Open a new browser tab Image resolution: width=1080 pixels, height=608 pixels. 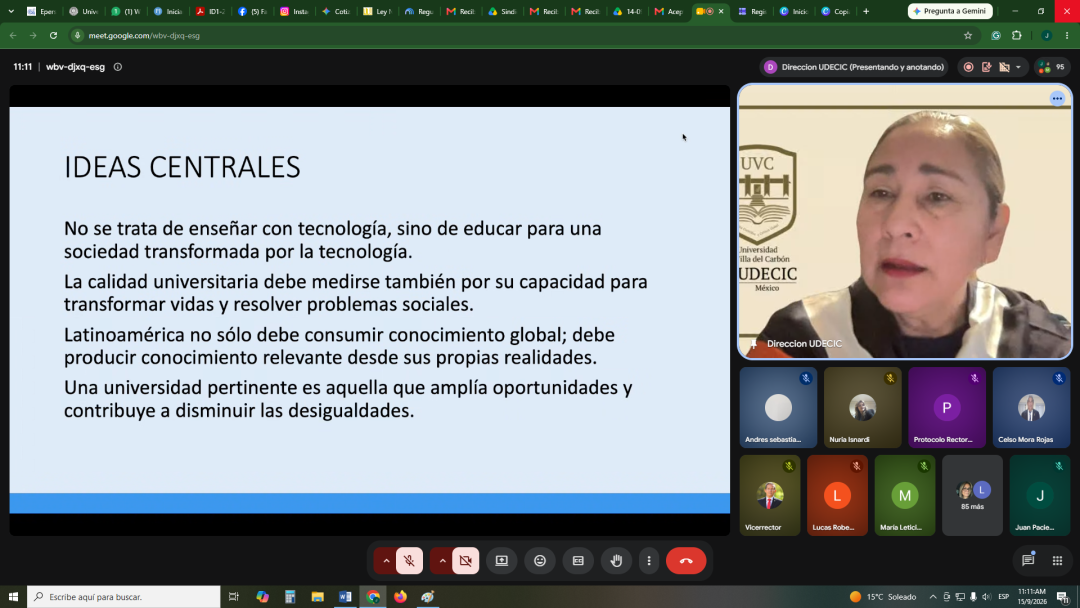pyautogui.click(x=866, y=11)
